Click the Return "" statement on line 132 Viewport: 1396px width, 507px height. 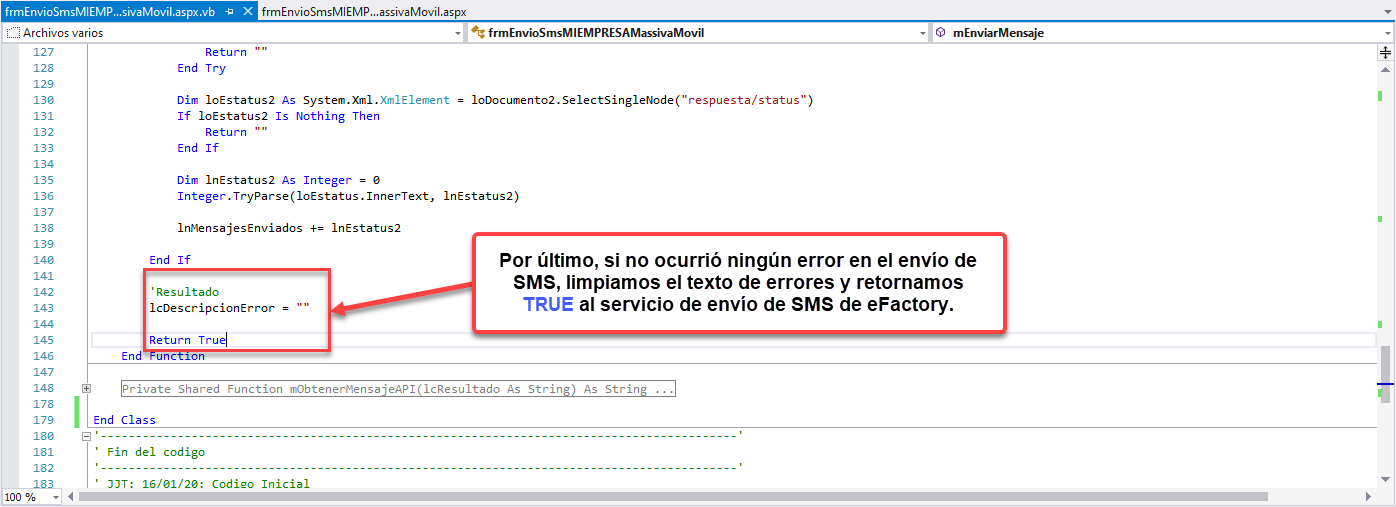click(x=236, y=132)
